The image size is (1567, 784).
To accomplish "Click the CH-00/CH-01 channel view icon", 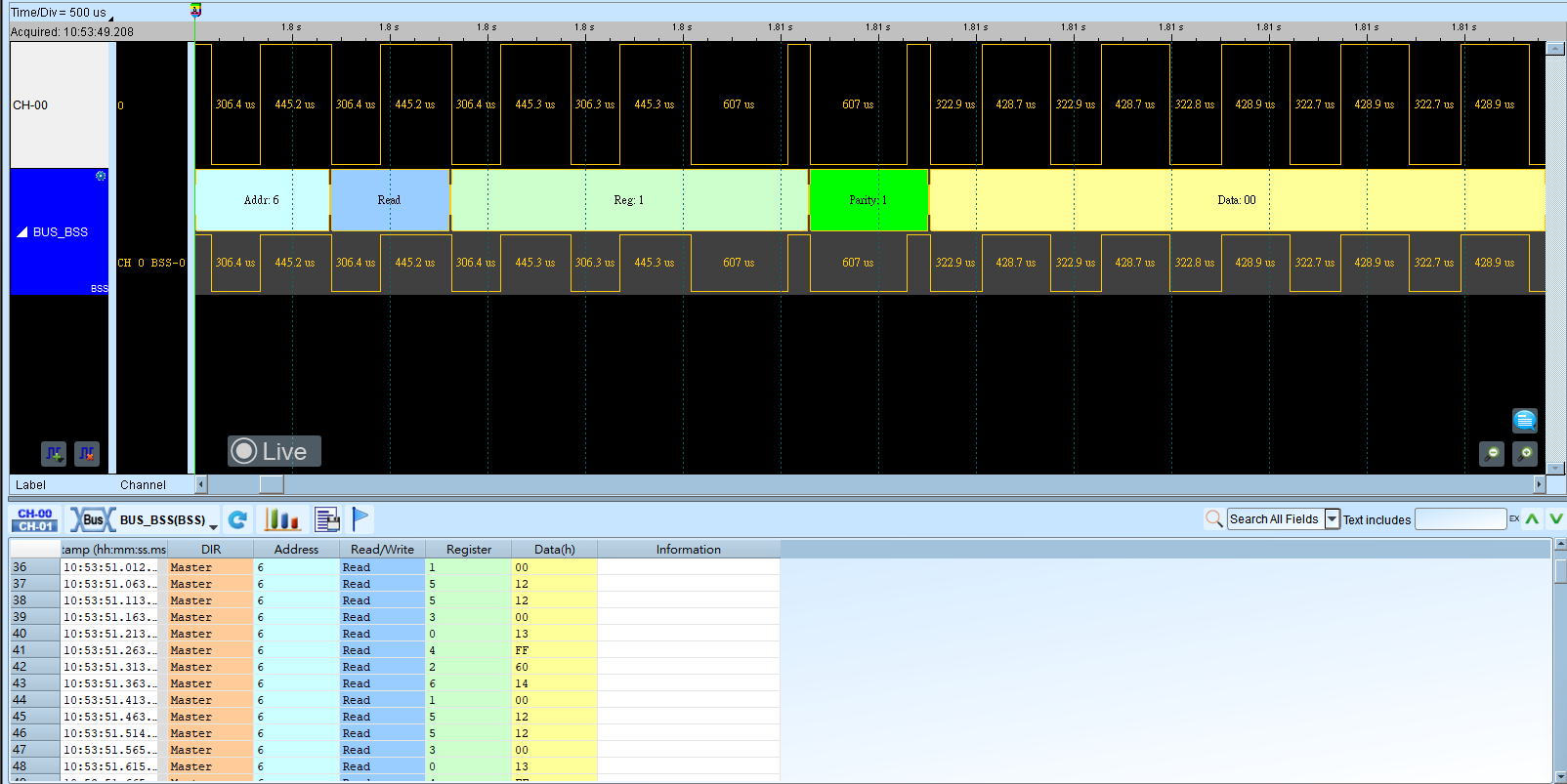I will 35,519.
